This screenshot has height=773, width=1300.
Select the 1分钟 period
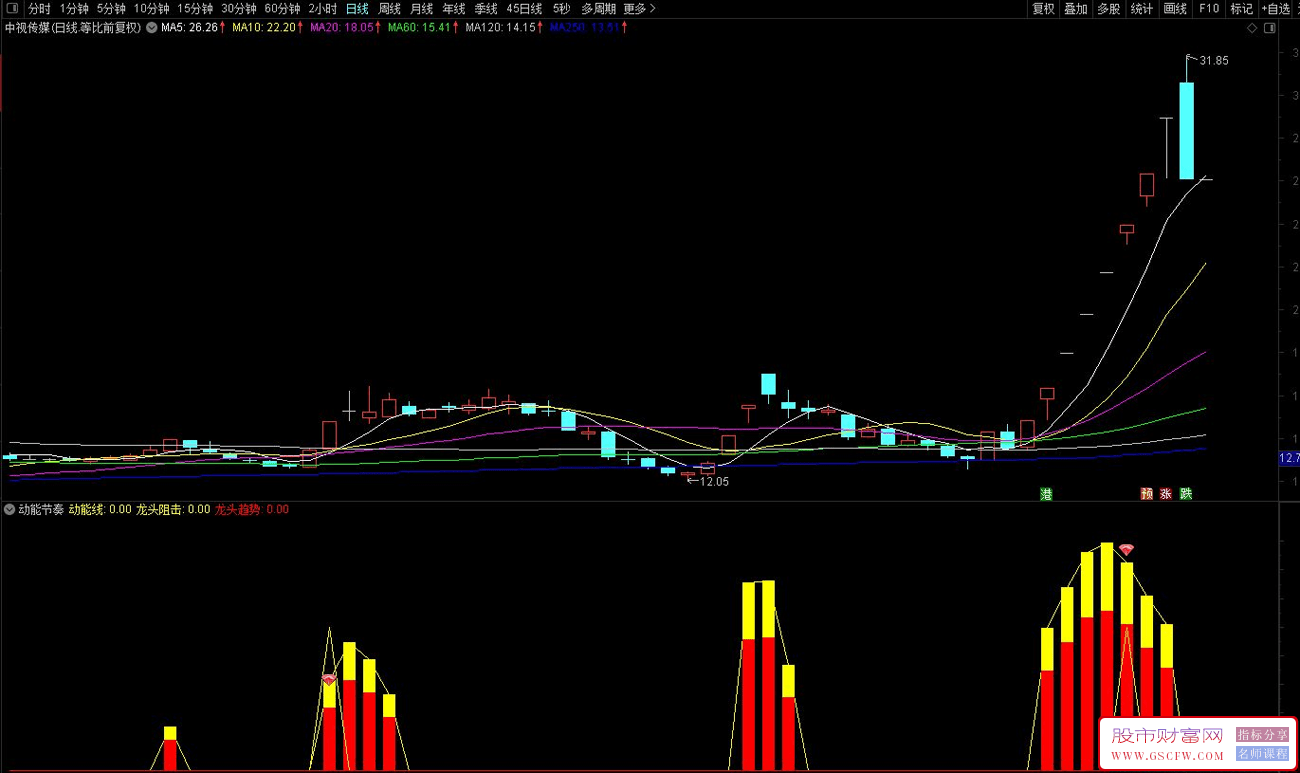[74, 9]
